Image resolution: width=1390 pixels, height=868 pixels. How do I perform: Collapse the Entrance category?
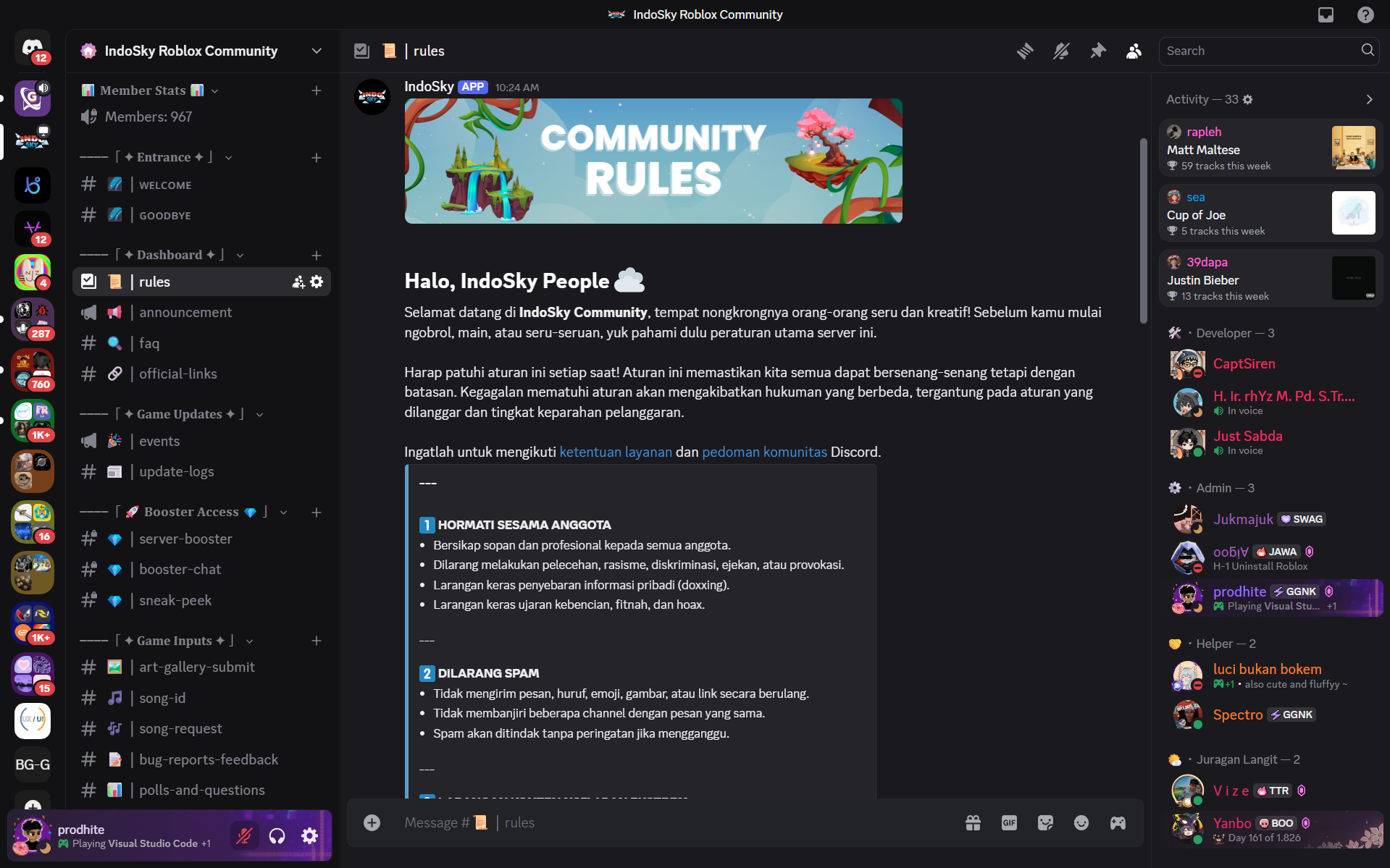[156, 157]
